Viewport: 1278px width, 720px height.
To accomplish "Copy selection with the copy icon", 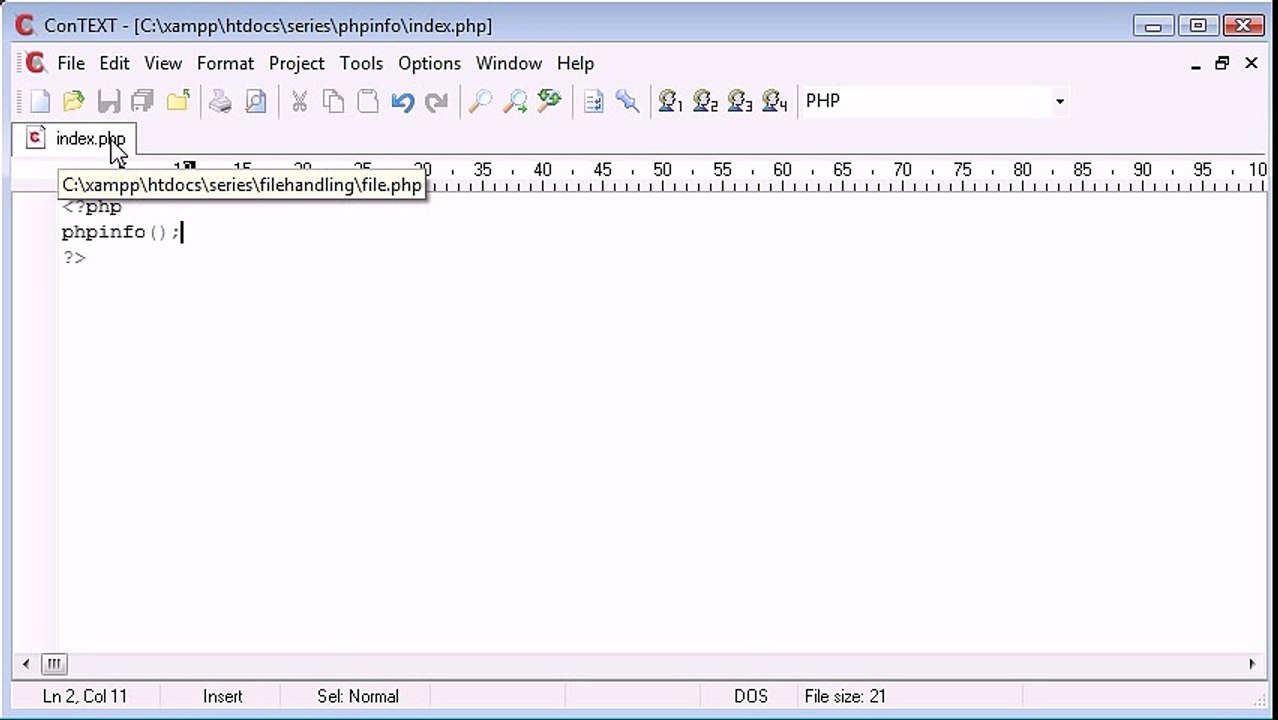I will pyautogui.click(x=334, y=101).
